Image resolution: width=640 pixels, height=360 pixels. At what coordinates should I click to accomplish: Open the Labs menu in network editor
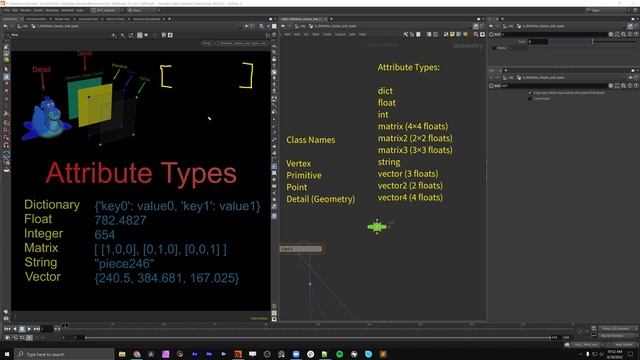(x=352, y=35)
